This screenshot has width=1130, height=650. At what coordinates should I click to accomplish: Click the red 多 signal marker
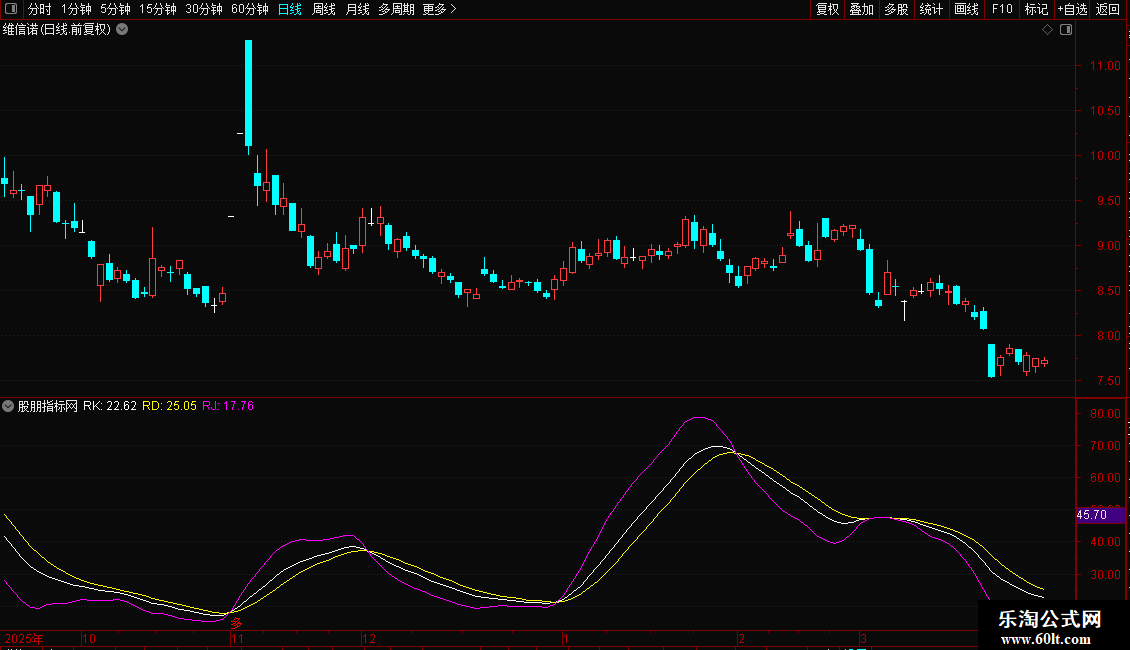coord(237,623)
